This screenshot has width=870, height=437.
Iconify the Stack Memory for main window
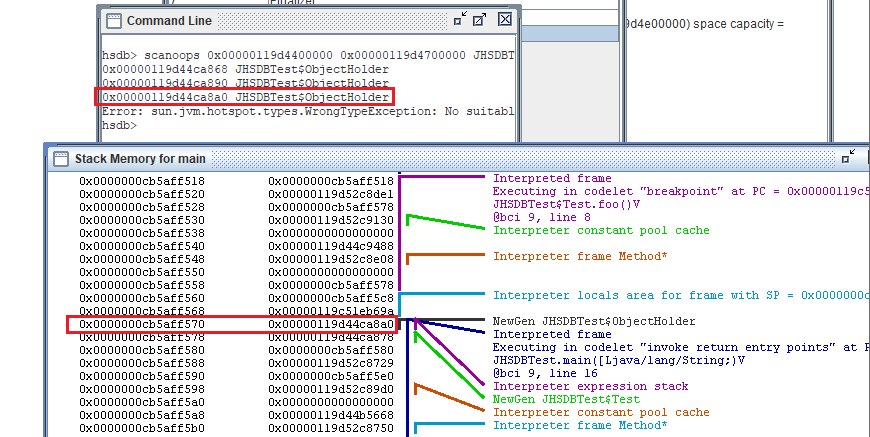tap(848, 157)
